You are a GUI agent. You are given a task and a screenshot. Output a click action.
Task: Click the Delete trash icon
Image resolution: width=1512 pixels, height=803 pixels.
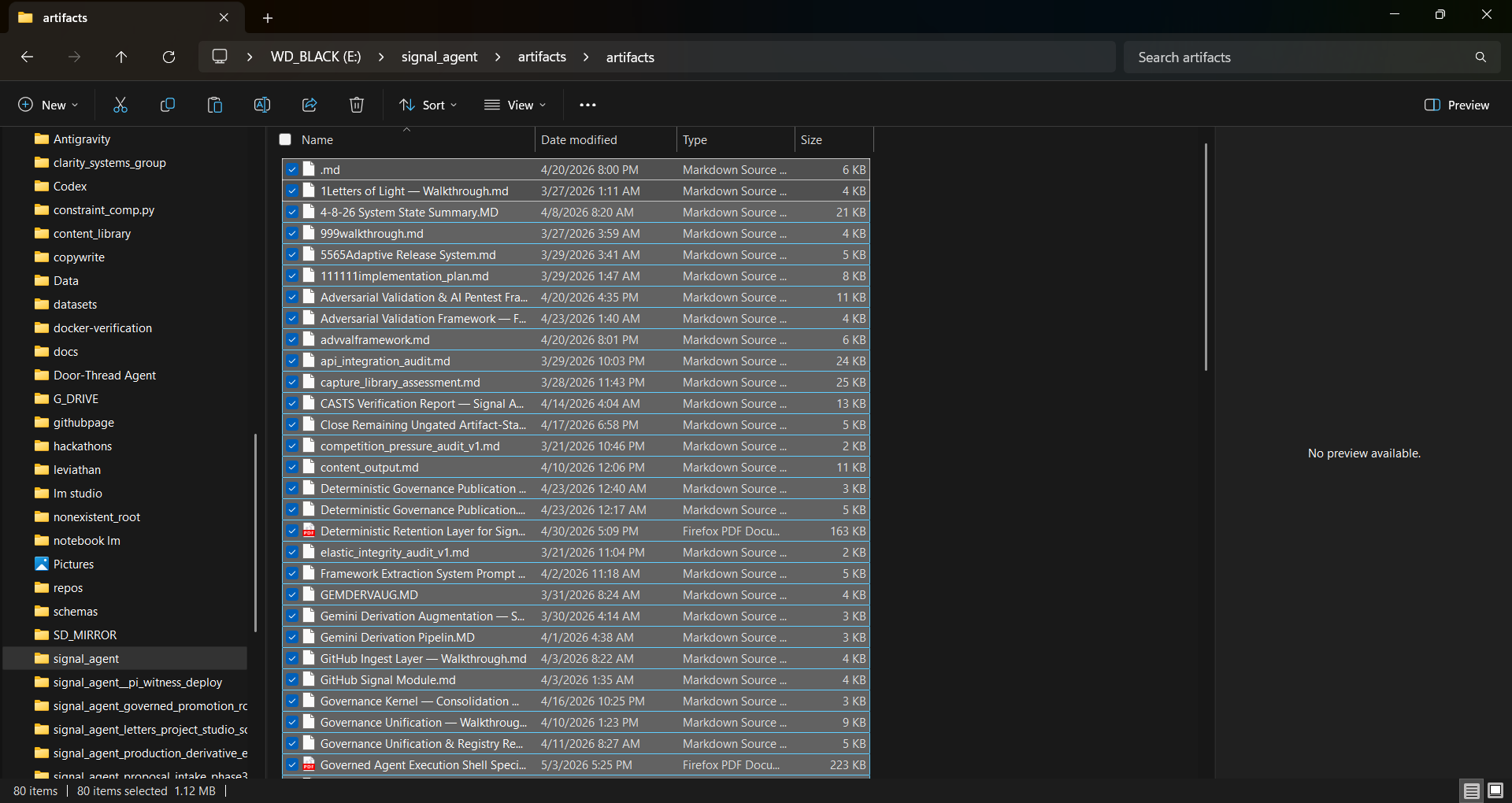tap(357, 105)
